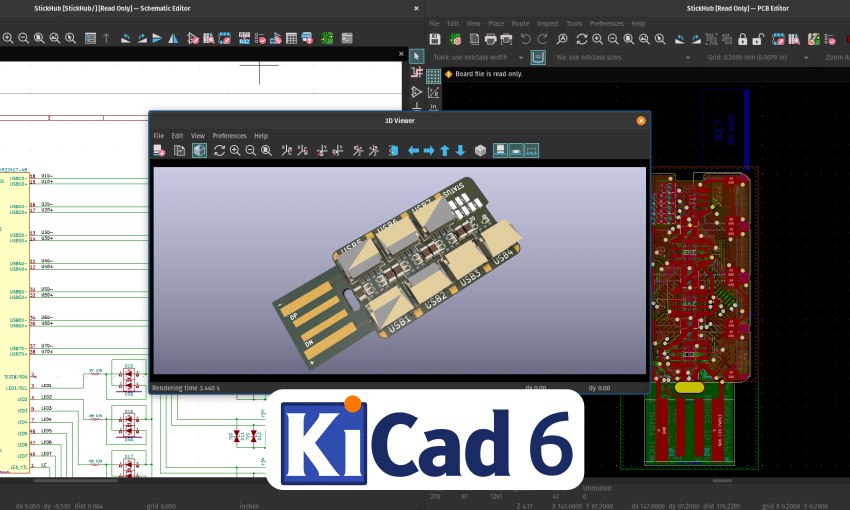Expand the Via netclass sizes dropdown
This screenshot has height=510, width=850.
coord(690,57)
